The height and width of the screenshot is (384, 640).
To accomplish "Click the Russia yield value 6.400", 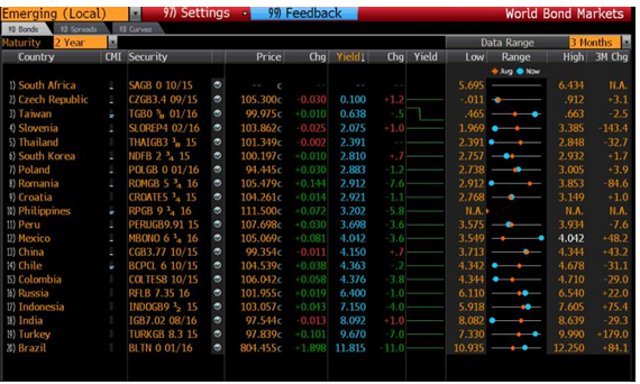I will [x=353, y=293].
